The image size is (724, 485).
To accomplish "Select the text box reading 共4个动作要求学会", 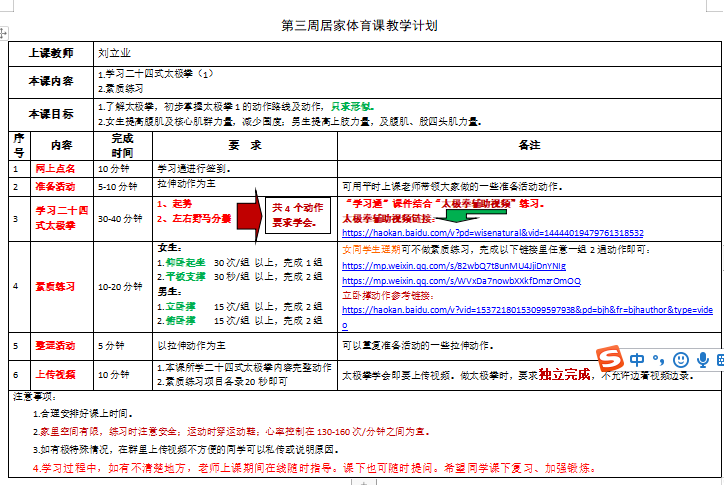I will [298, 211].
